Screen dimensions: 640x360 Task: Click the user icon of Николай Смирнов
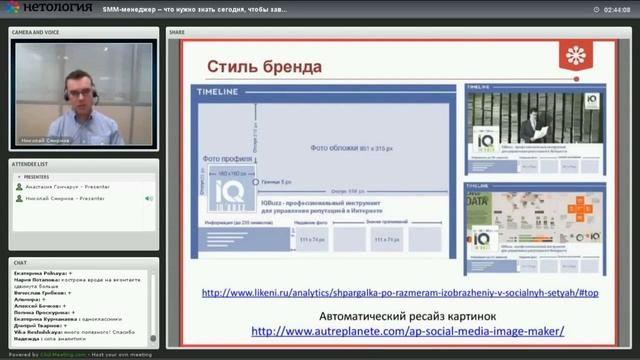coord(19,198)
